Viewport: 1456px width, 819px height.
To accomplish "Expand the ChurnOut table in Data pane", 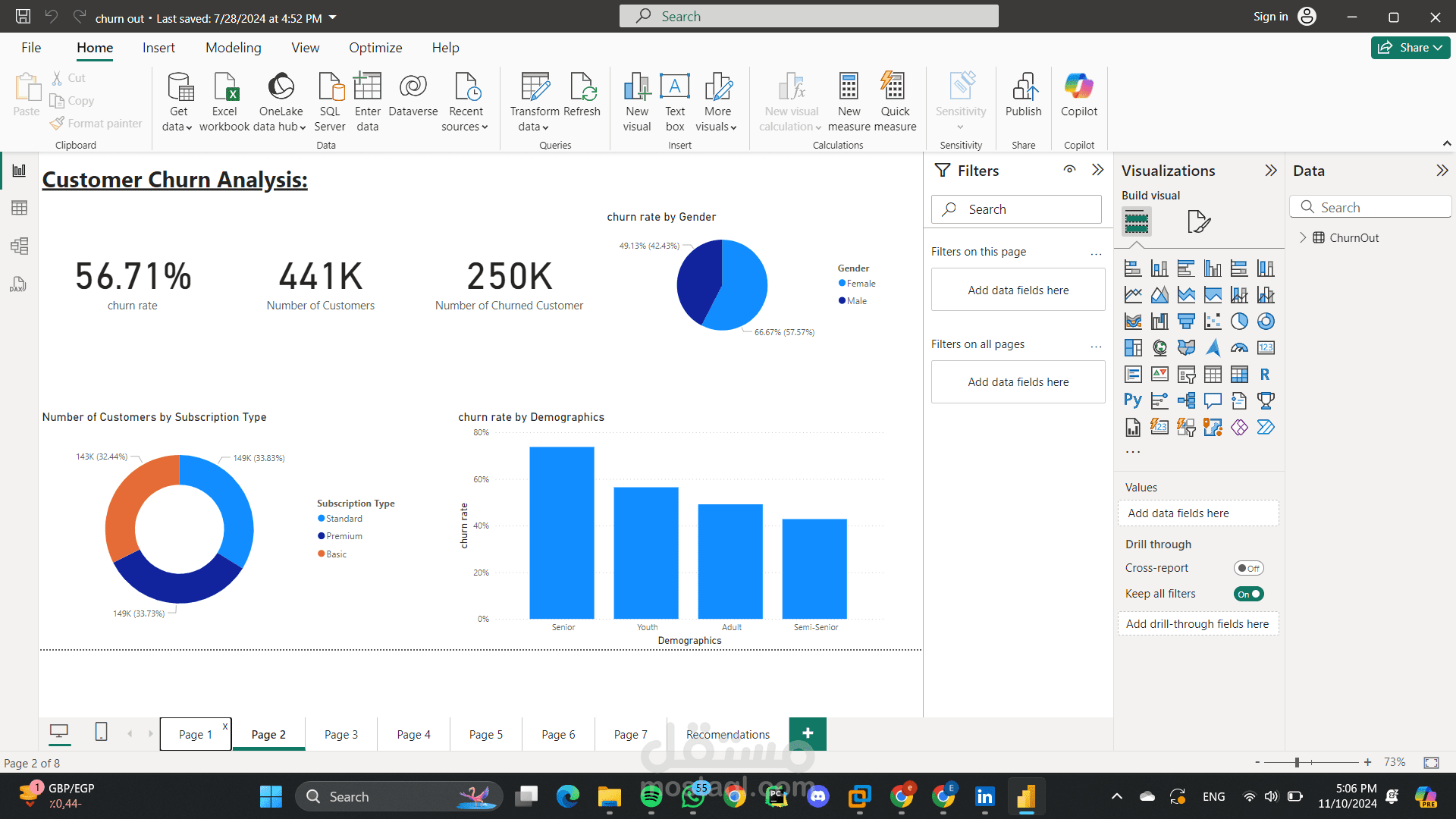I will (1303, 237).
